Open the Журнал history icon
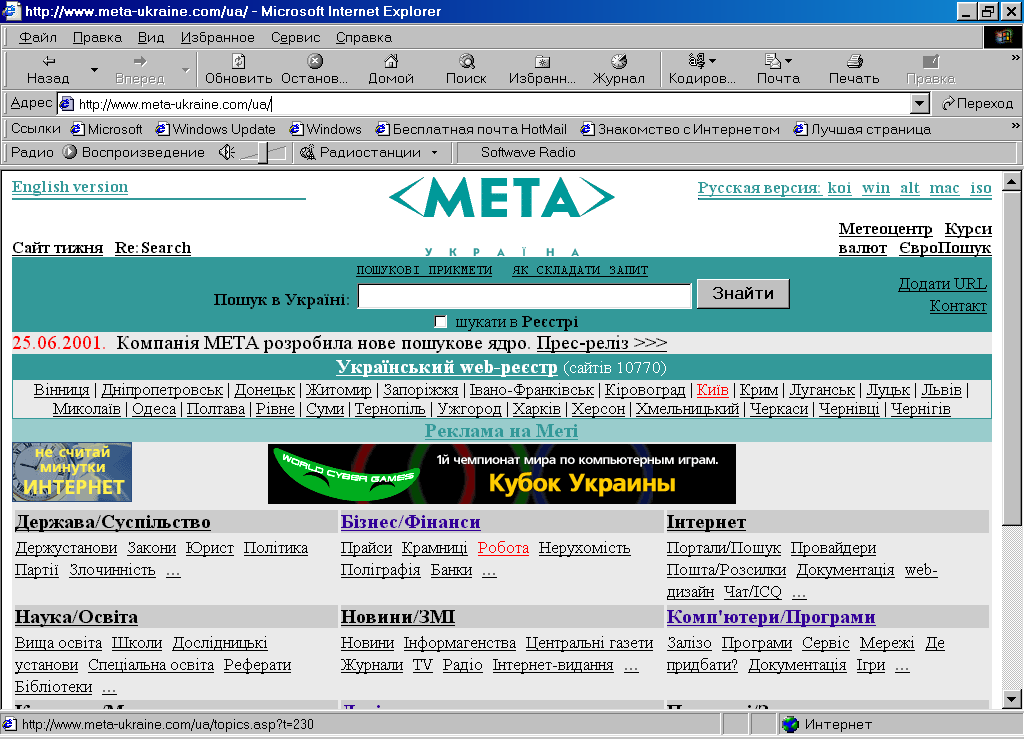The image size is (1024, 739). (x=618, y=61)
